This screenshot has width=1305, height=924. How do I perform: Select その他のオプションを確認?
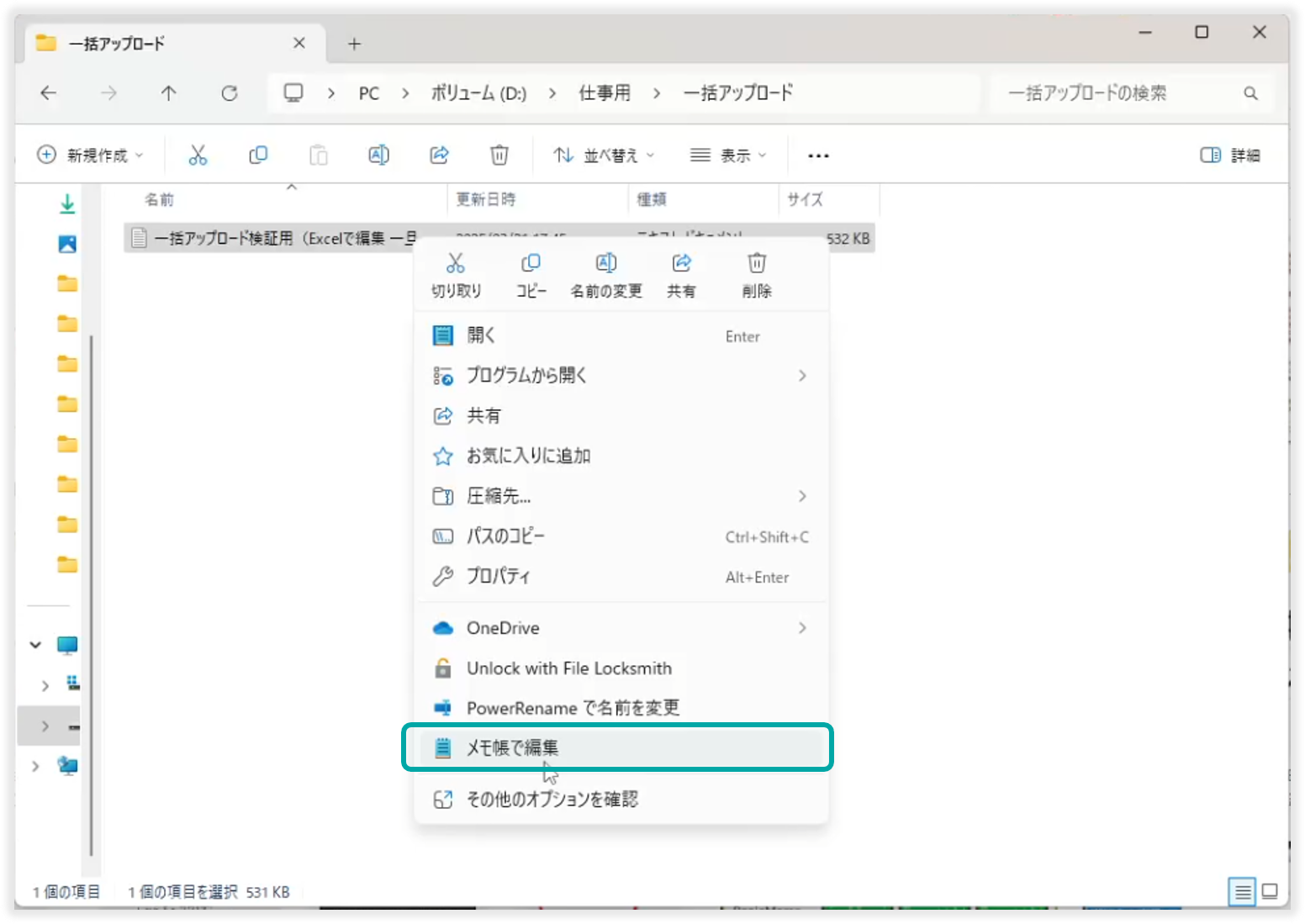tap(621, 799)
